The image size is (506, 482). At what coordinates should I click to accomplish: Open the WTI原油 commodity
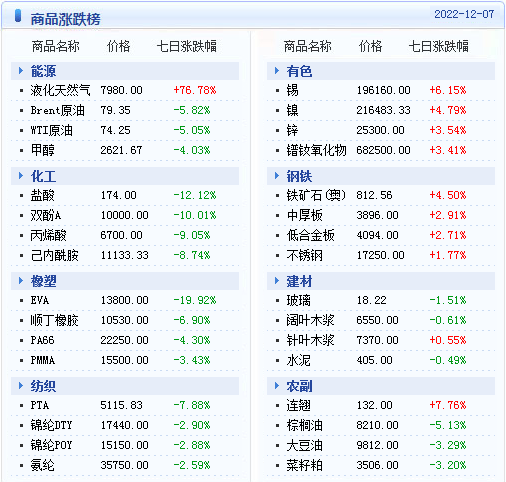tap(51, 130)
